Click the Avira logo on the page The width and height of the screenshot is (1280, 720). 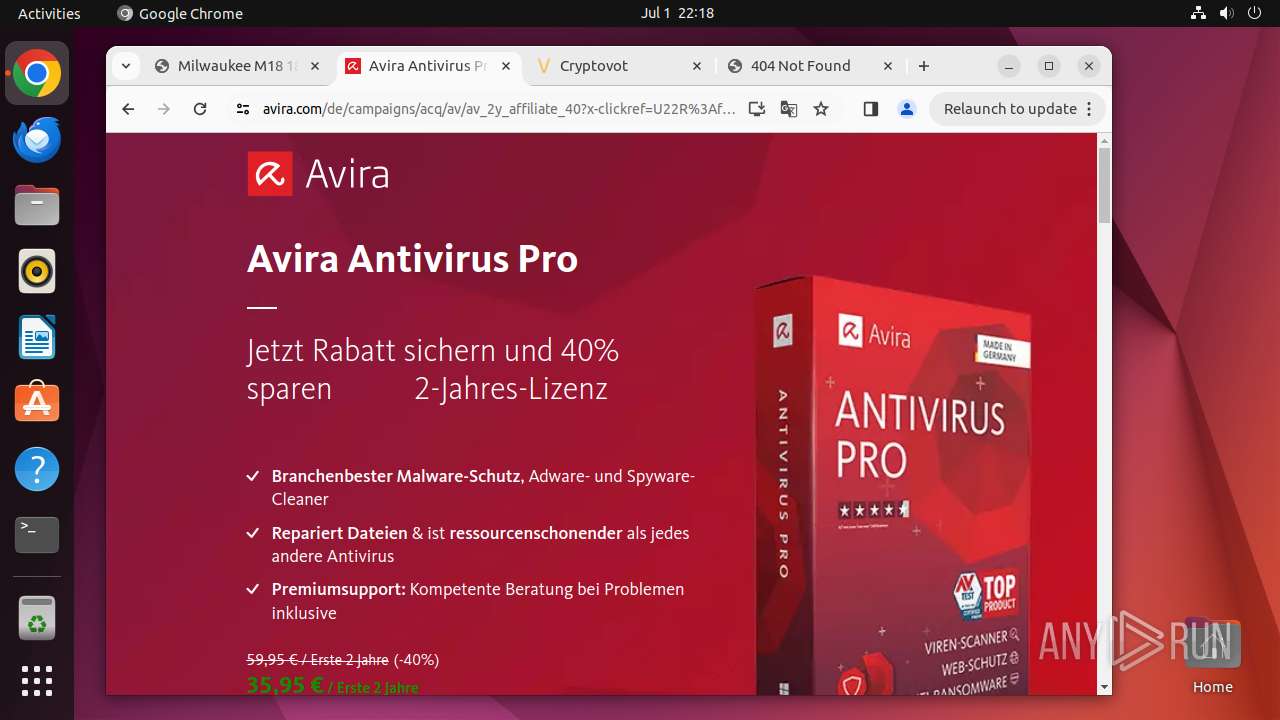pos(319,174)
